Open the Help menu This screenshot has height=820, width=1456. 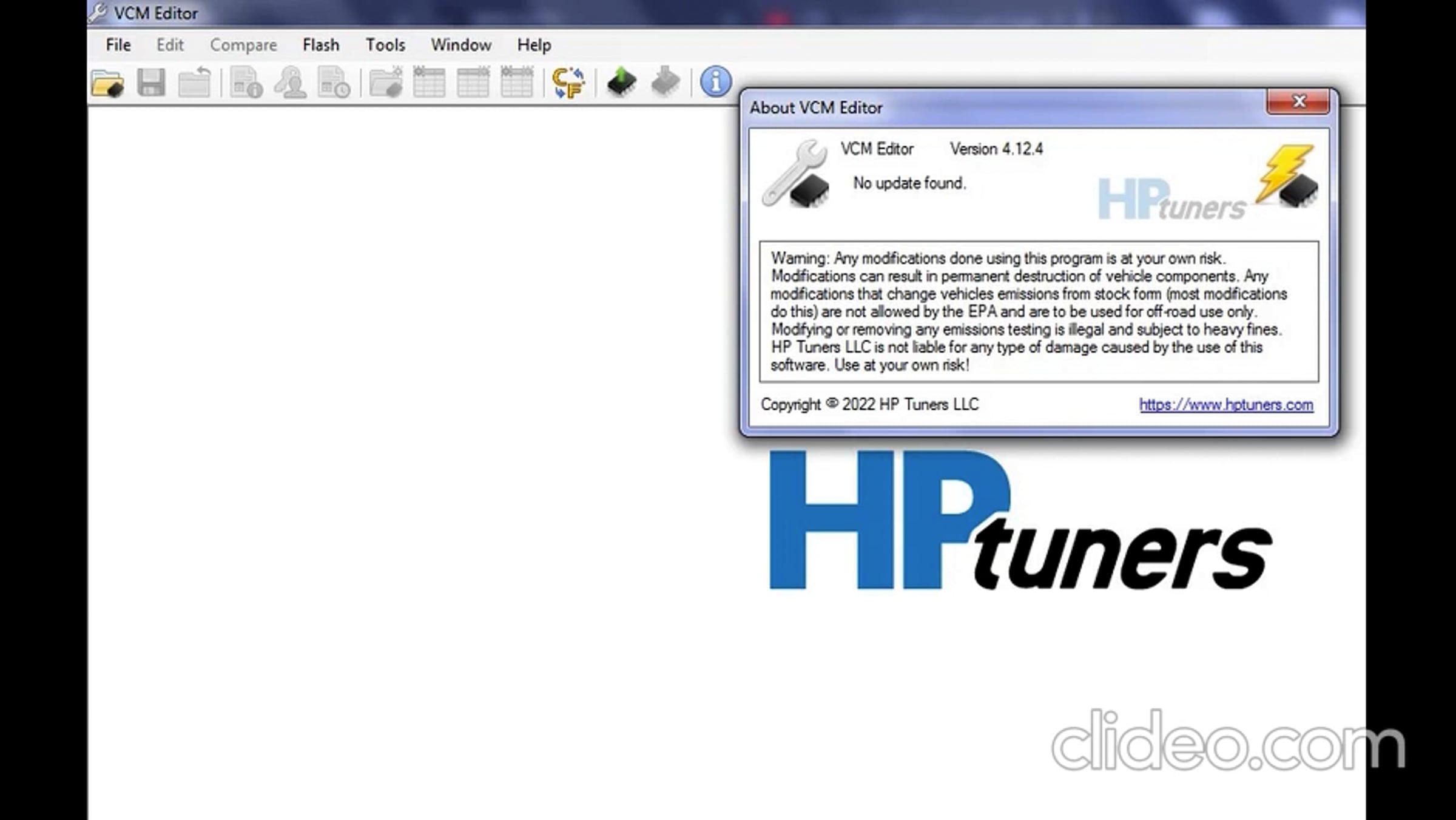(533, 45)
